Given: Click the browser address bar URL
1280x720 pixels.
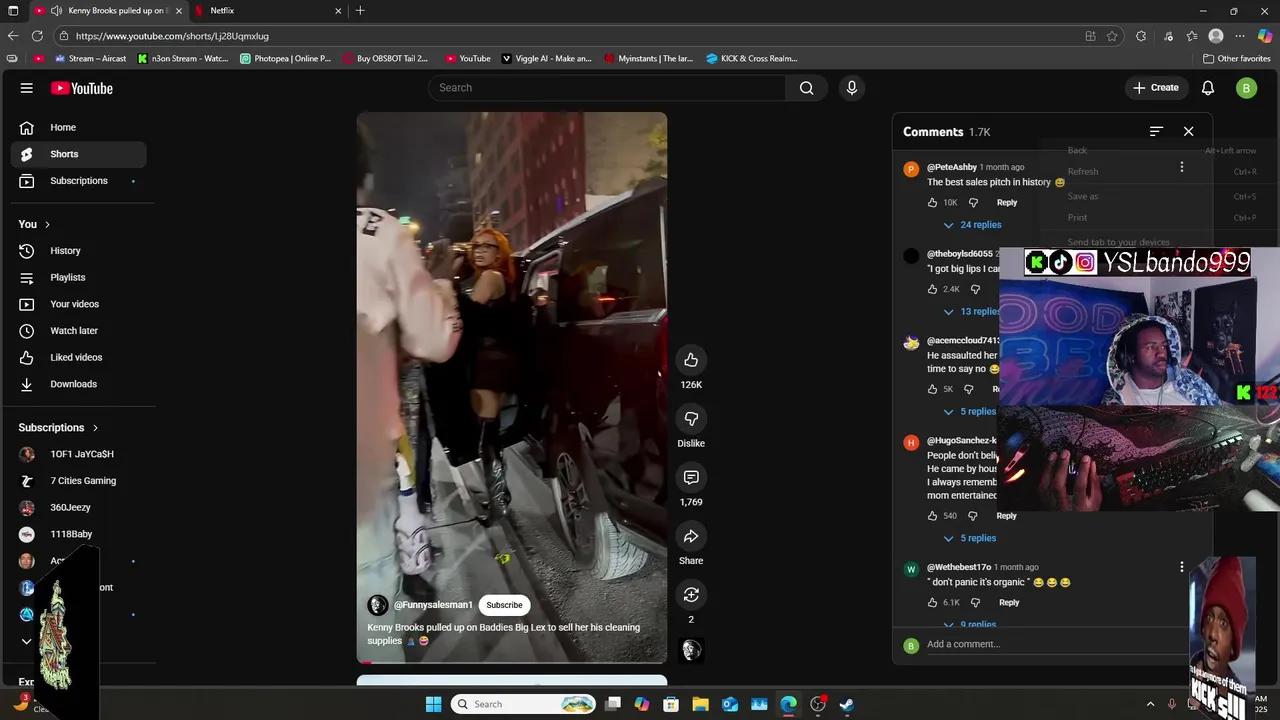Looking at the screenshot, I should click(172, 36).
